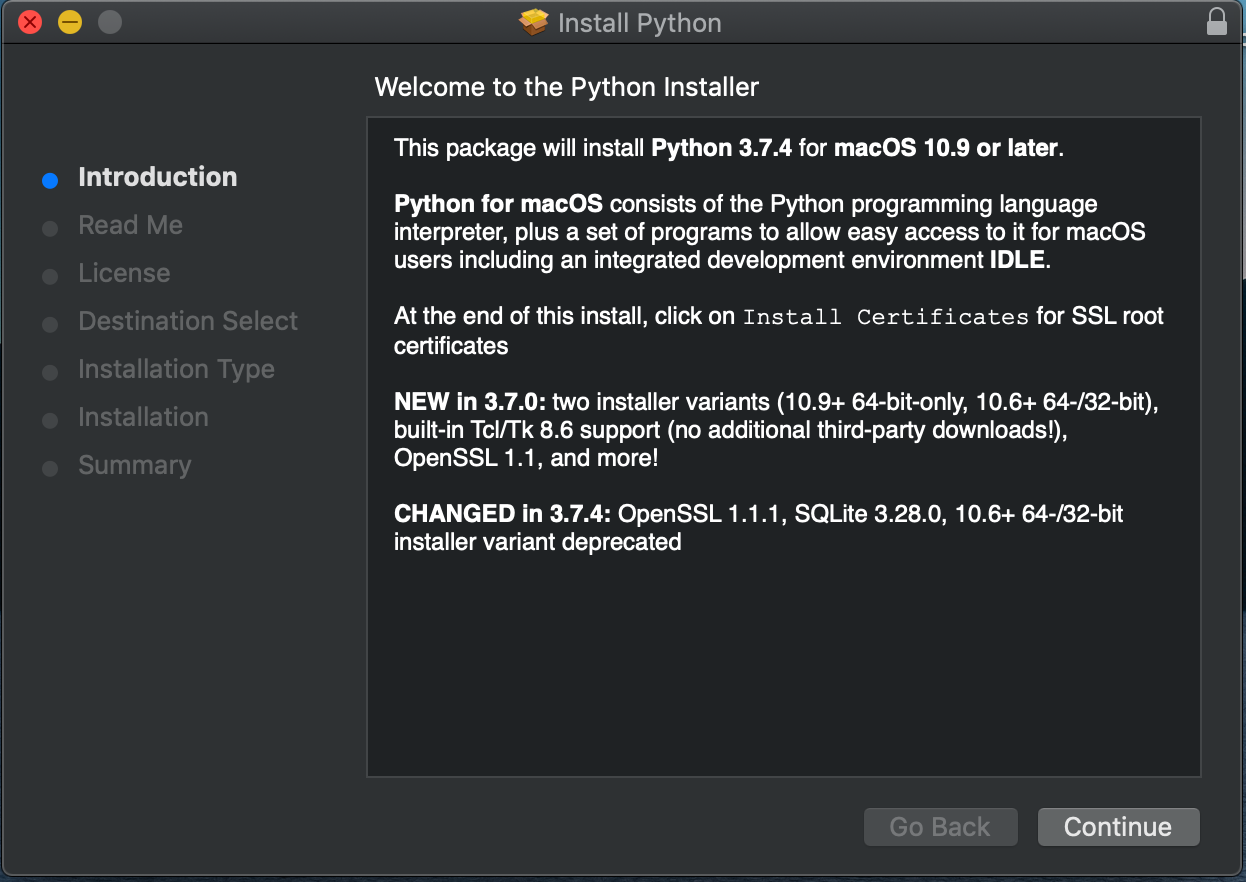This screenshot has width=1246, height=882.
Task: Select the License step
Action: click(124, 273)
